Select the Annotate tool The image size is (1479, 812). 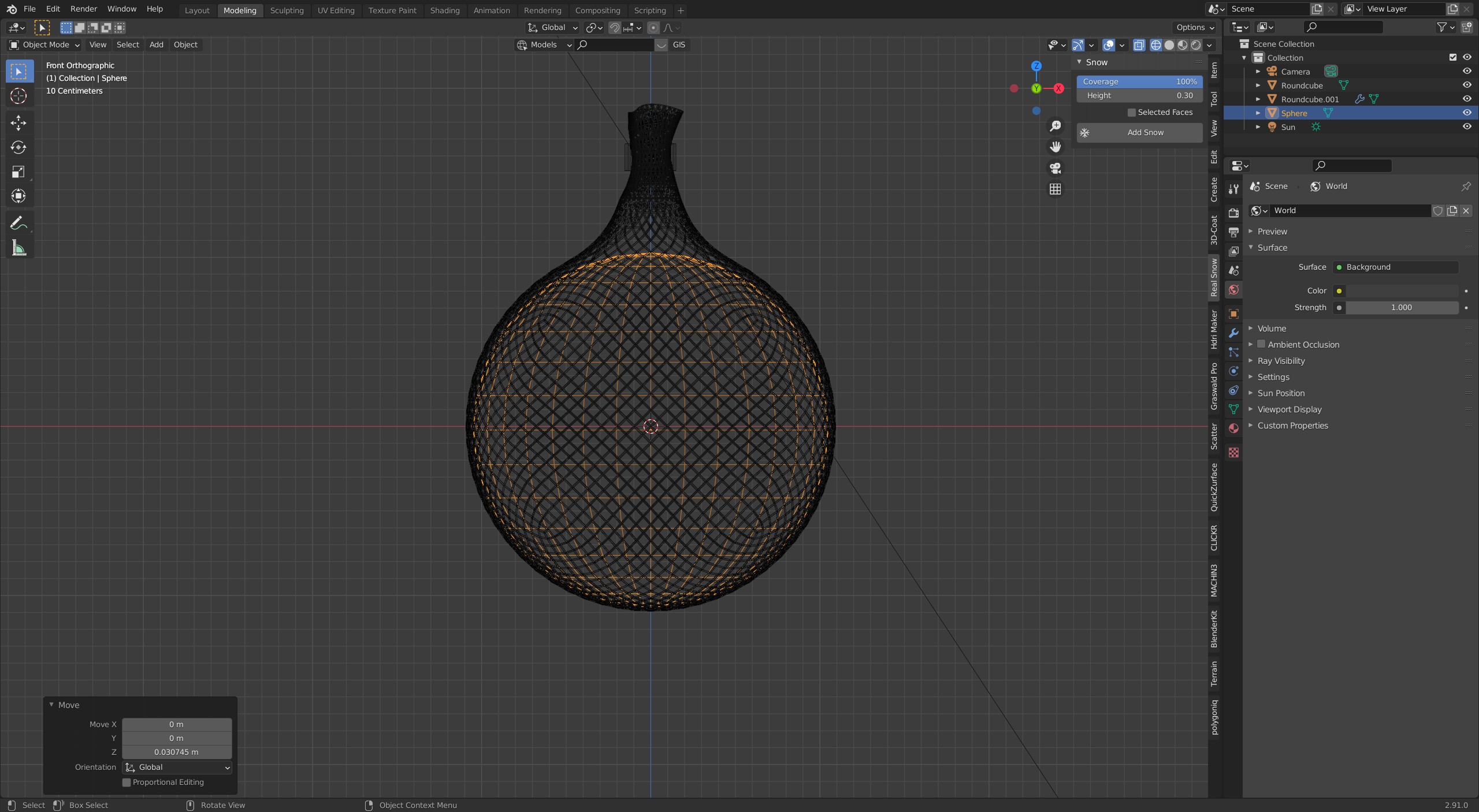(18, 223)
